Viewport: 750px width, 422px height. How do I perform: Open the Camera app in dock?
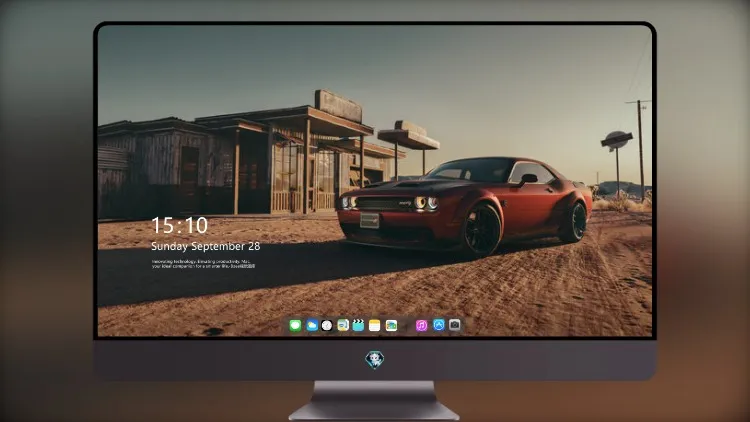pos(455,325)
